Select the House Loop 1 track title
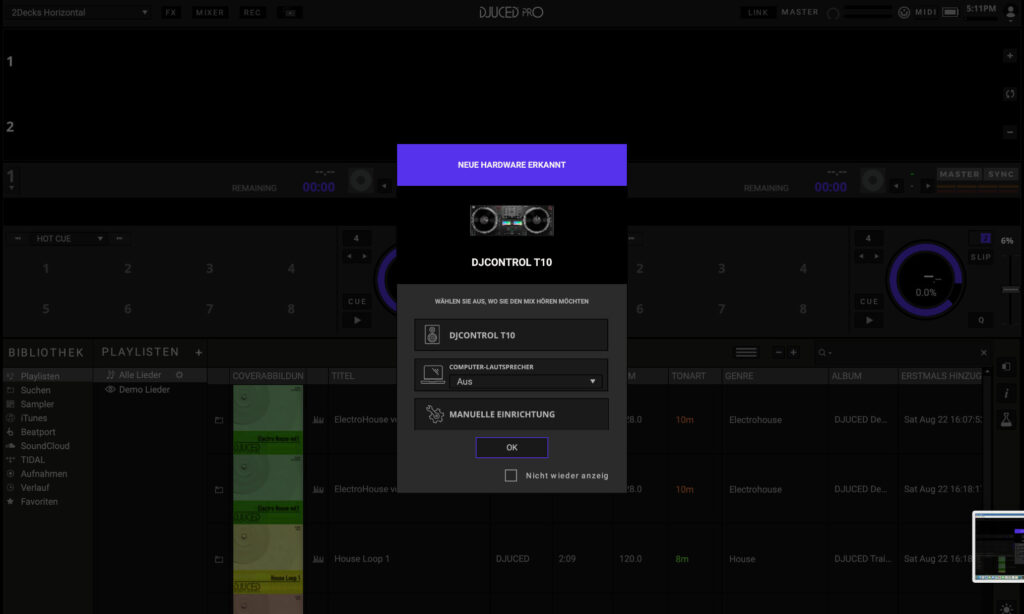The height and width of the screenshot is (614, 1024). [362, 559]
